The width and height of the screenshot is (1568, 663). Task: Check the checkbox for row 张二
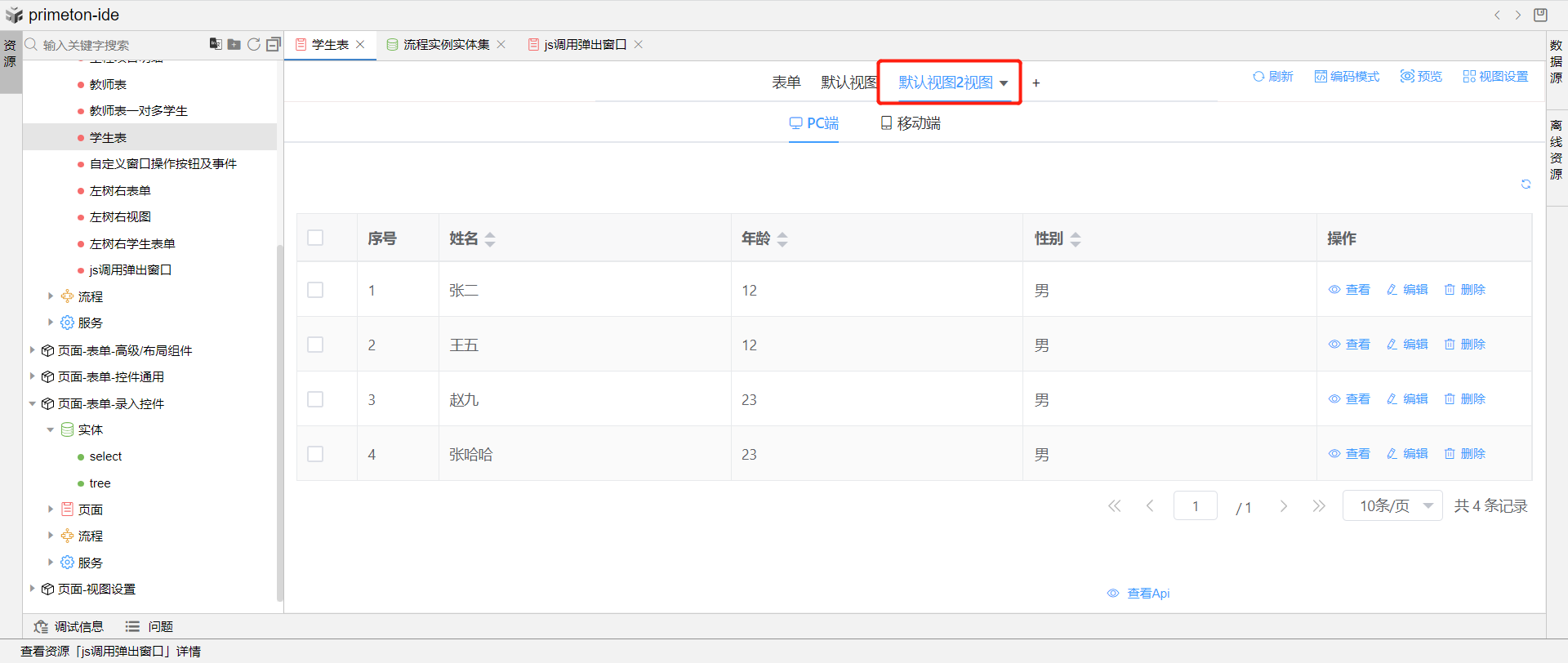tap(315, 290)
